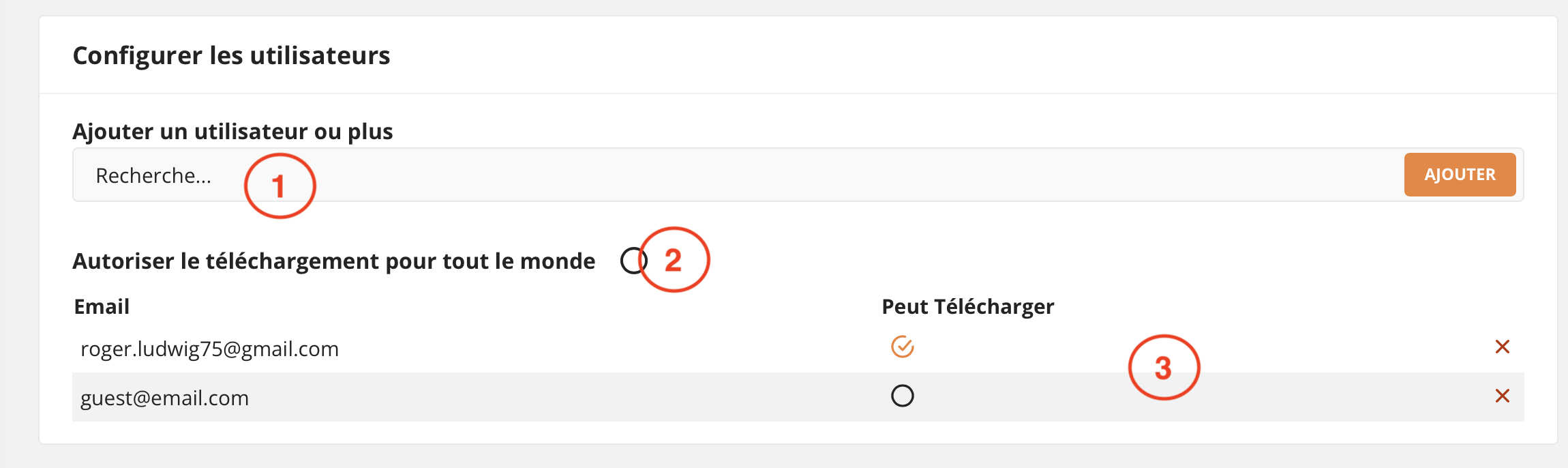
Task: Click the 'Email' column header
Action: 102,307
